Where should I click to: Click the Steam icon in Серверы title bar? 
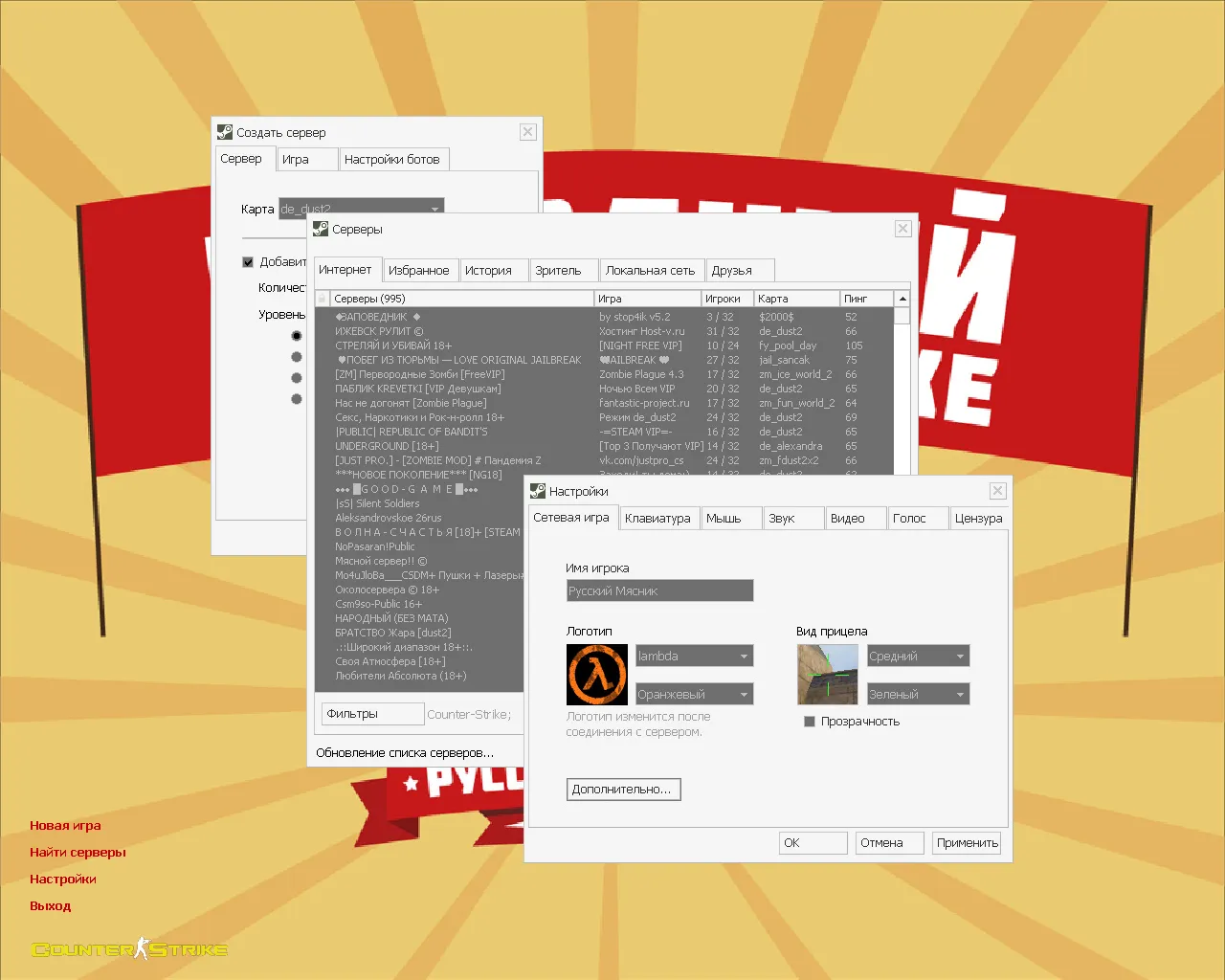click(x=321, y=229)
